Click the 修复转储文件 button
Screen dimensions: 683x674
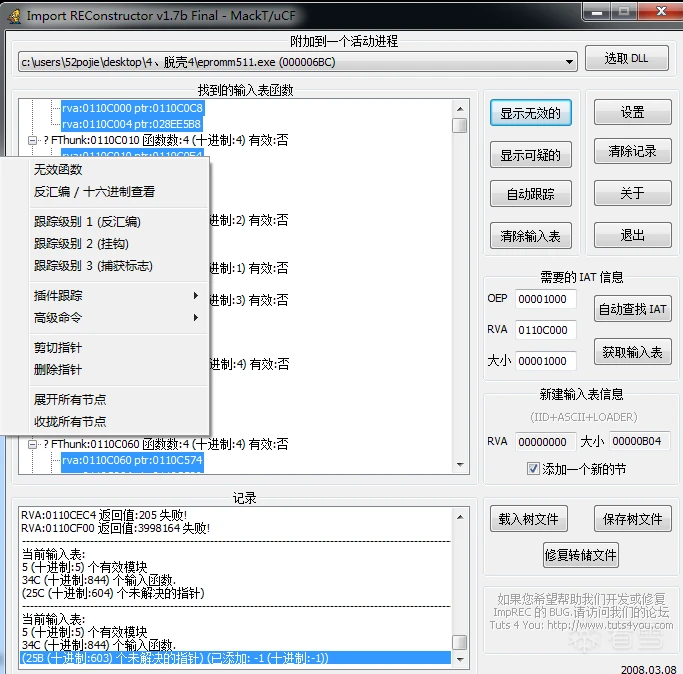(x=581, y=555)
